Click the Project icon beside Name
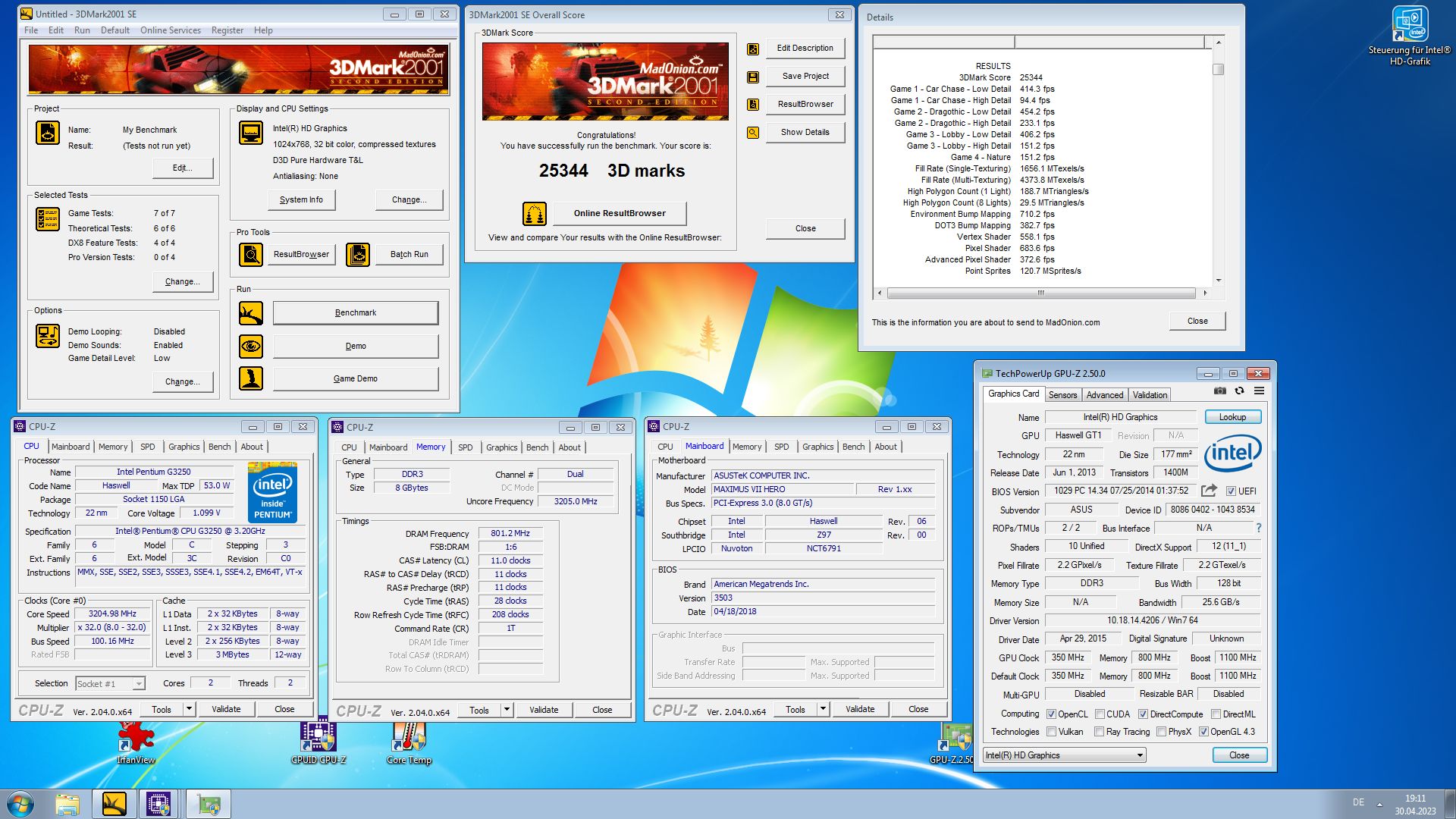This screenshot has width=1456, height=819. click(48, 133)
